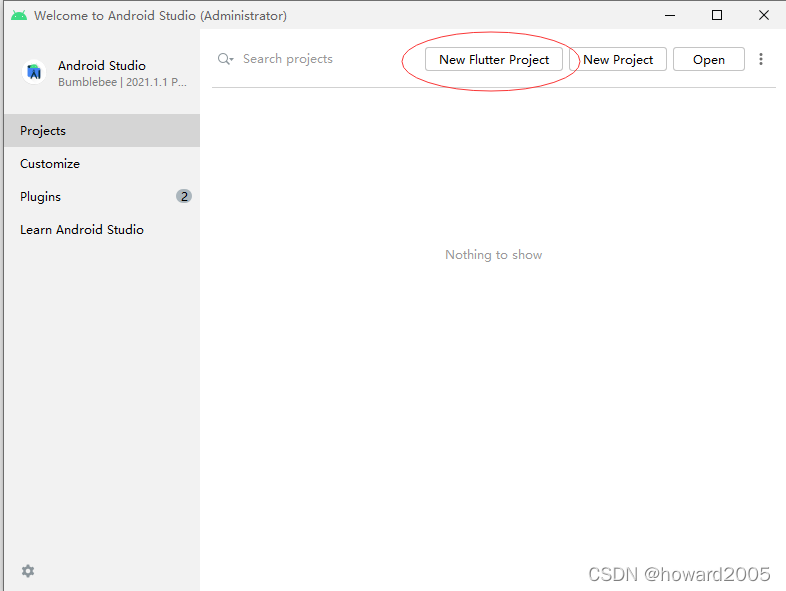The height and width of the screenshot is (591, 786).
Task: Click the New Flutter Project button
Action: coord(494,60)
